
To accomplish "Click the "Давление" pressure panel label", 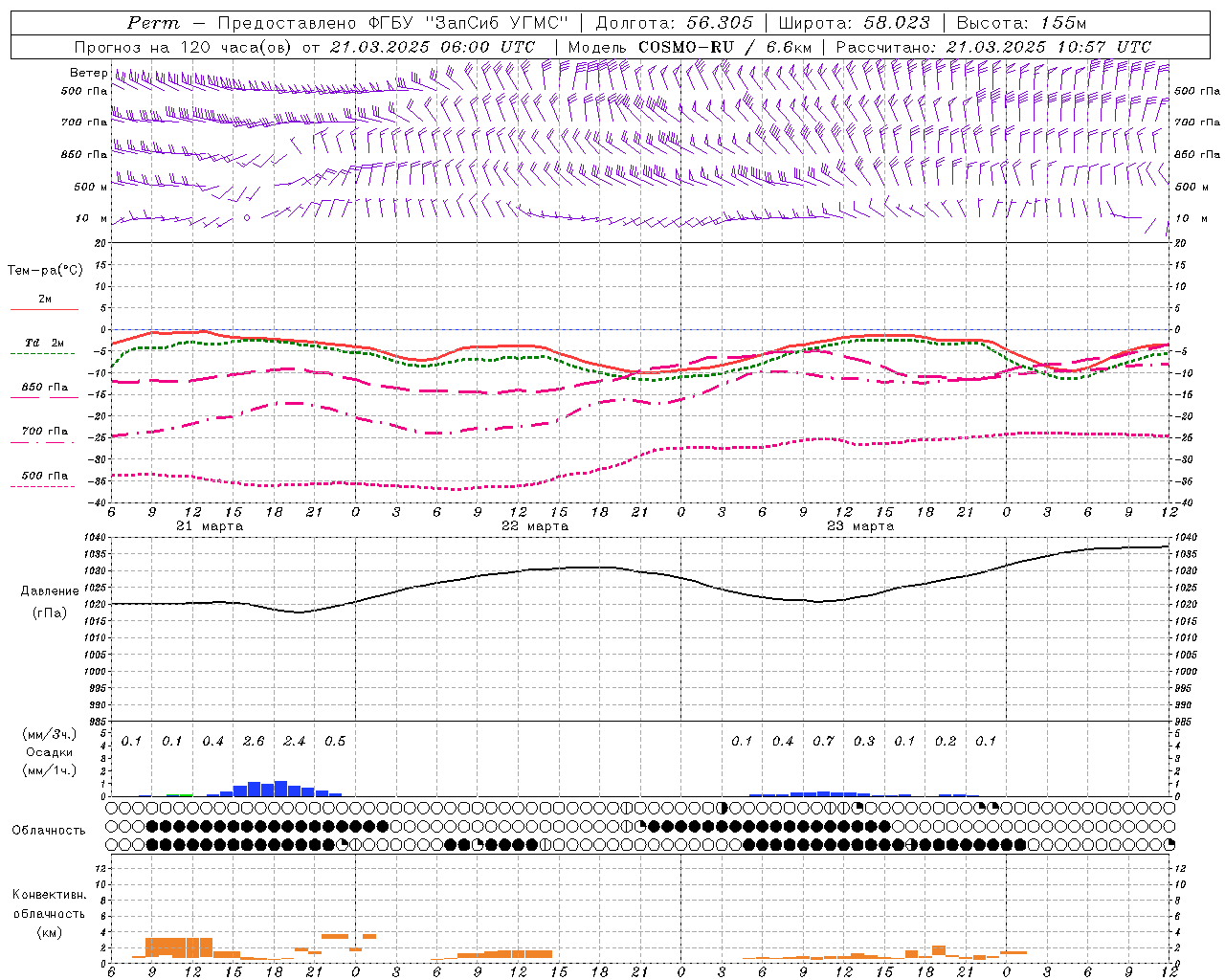I will point(50,591).
